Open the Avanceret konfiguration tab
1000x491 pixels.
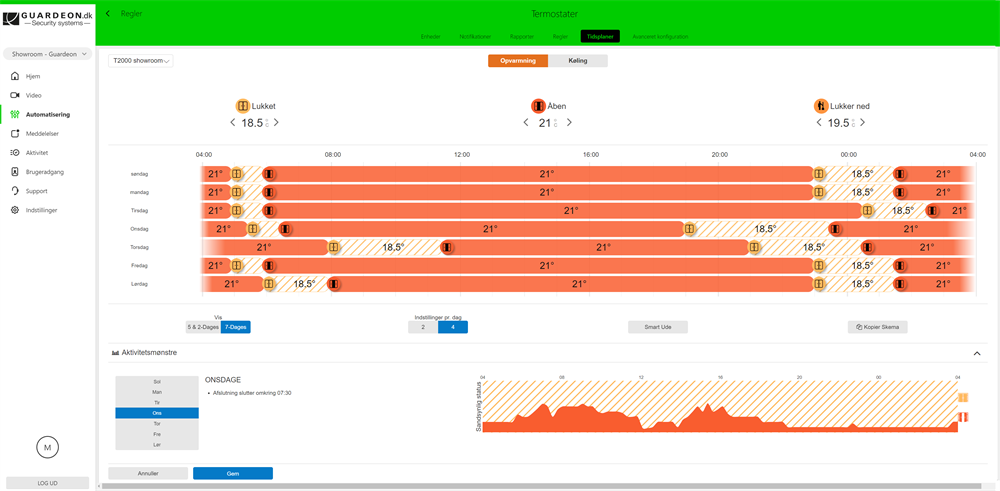click(660, 36)
